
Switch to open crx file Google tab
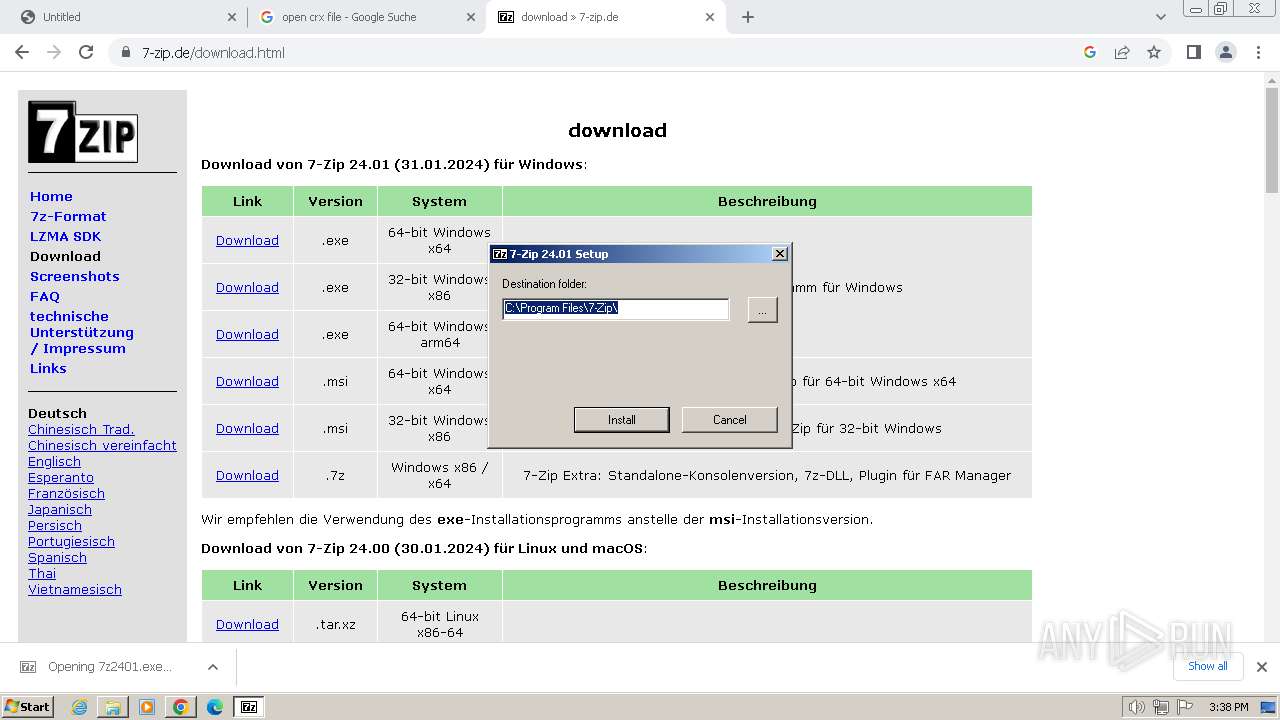367,17
